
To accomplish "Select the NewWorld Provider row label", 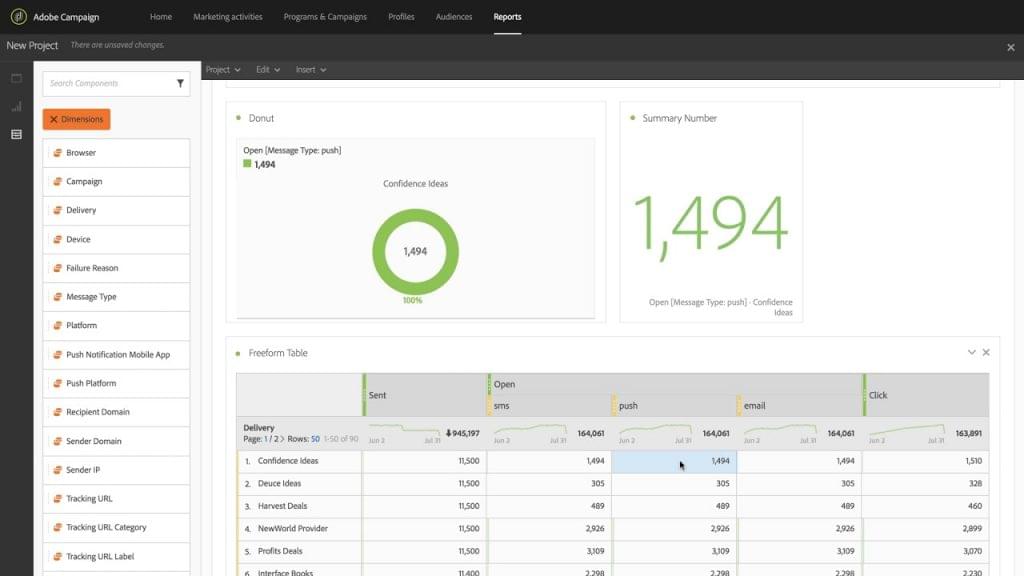I will point(293,528).
